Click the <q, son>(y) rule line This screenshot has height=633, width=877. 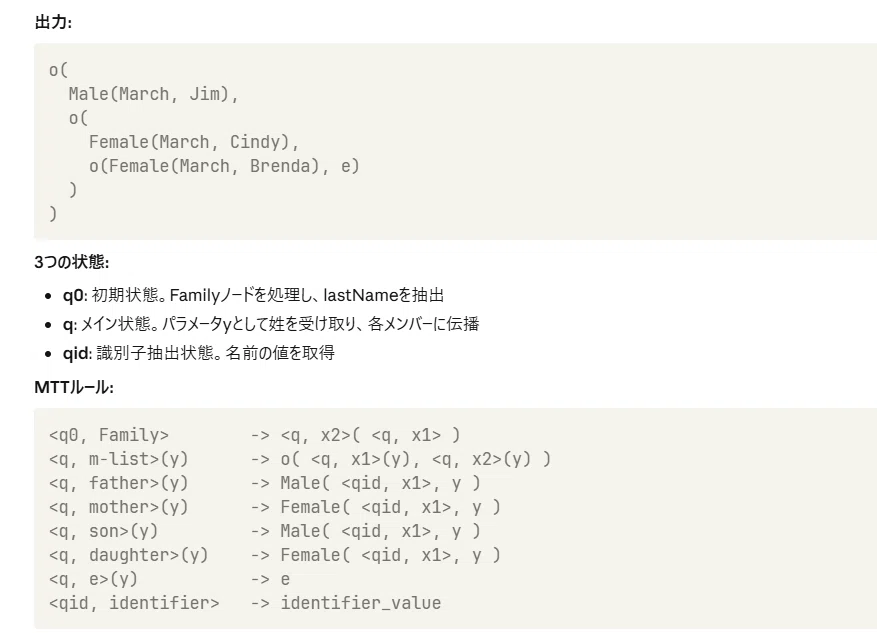tap(265, 531)
